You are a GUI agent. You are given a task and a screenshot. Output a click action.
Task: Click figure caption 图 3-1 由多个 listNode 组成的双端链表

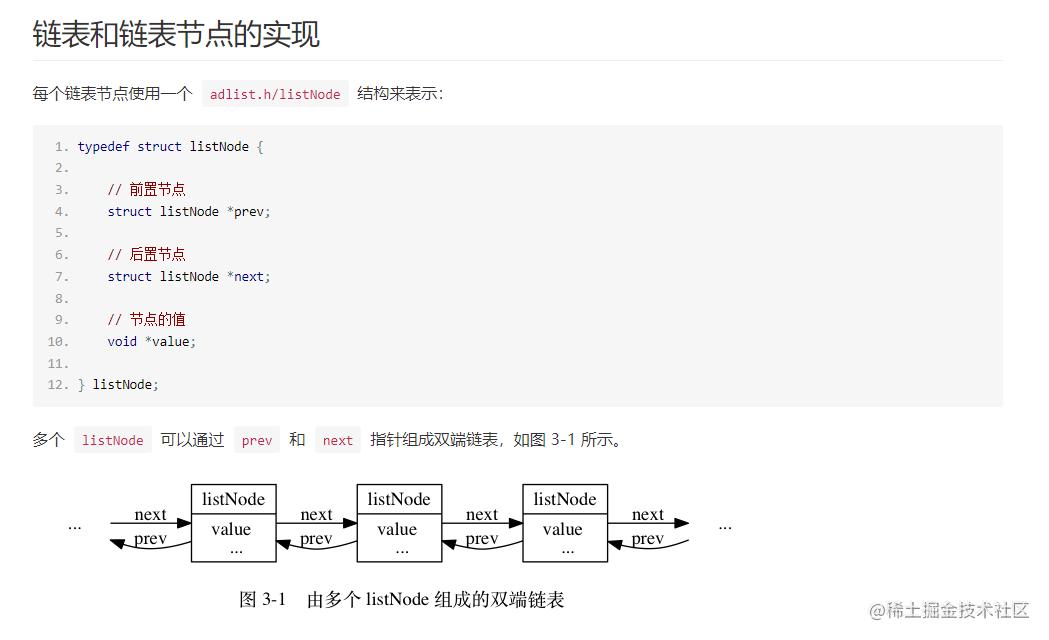(401, 599)
